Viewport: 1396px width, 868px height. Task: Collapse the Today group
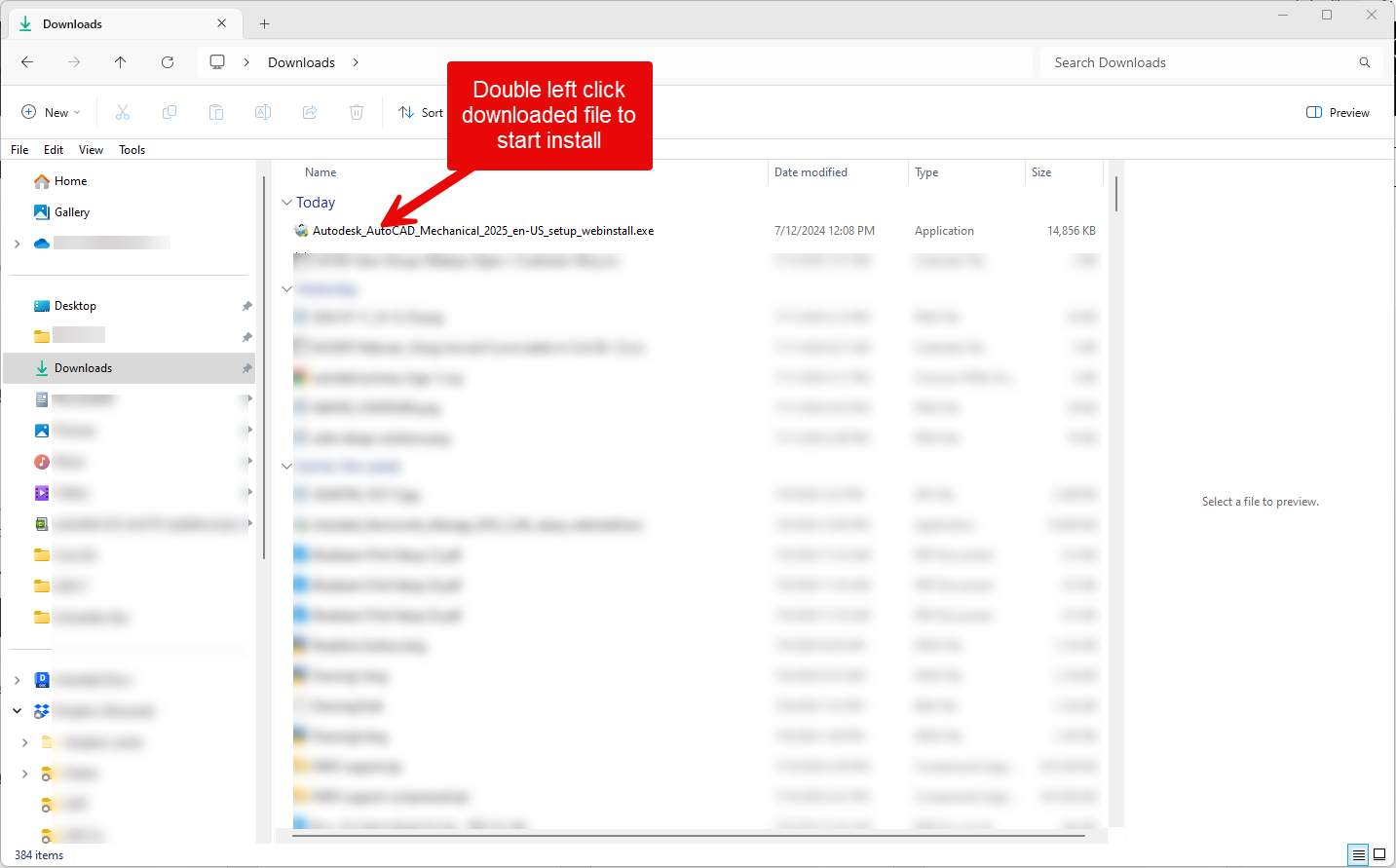click(287, 203)
